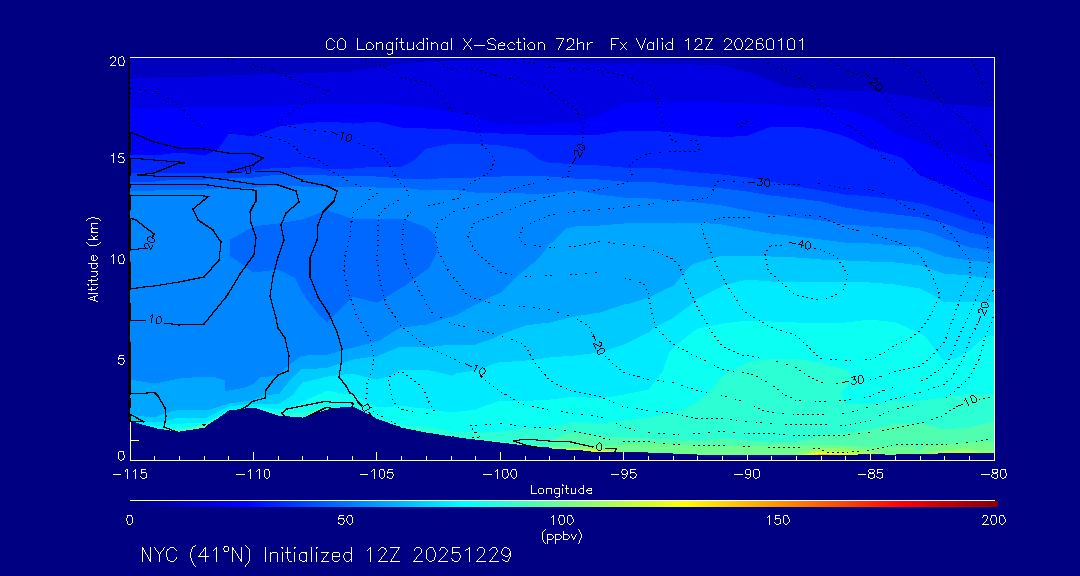Click the longitude tick label "-95"

[623, 475]
